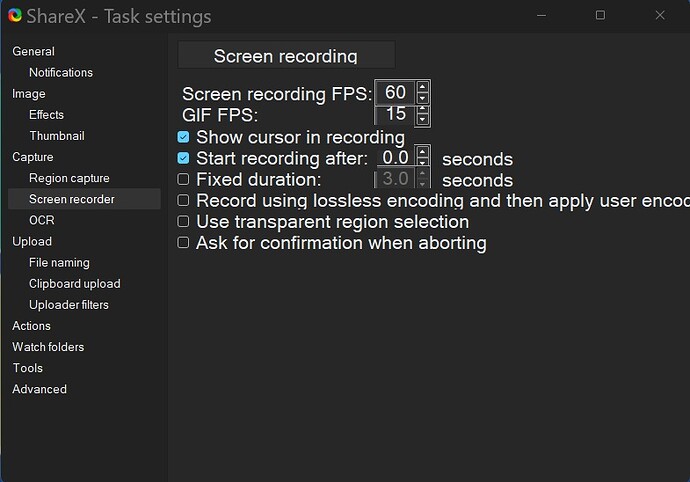Increase GIF FPS with up arrow
Screen dimensions: 690x482
tap(422, 109)
